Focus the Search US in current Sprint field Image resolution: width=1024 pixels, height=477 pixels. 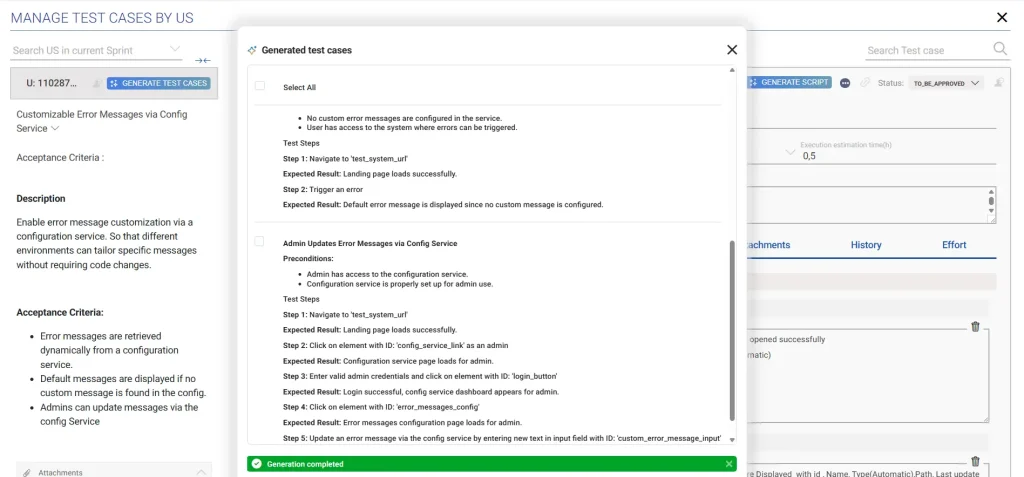88,50
